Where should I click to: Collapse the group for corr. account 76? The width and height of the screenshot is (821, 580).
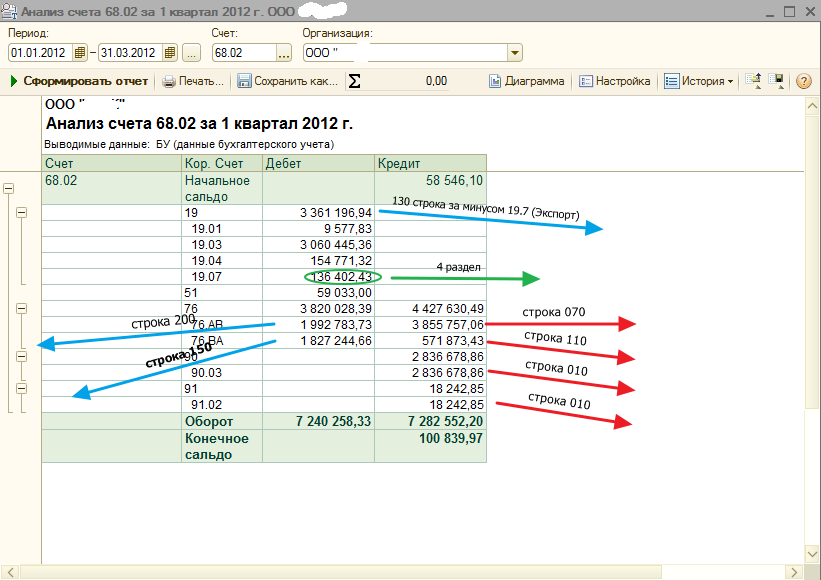click(x=22, y=309)
